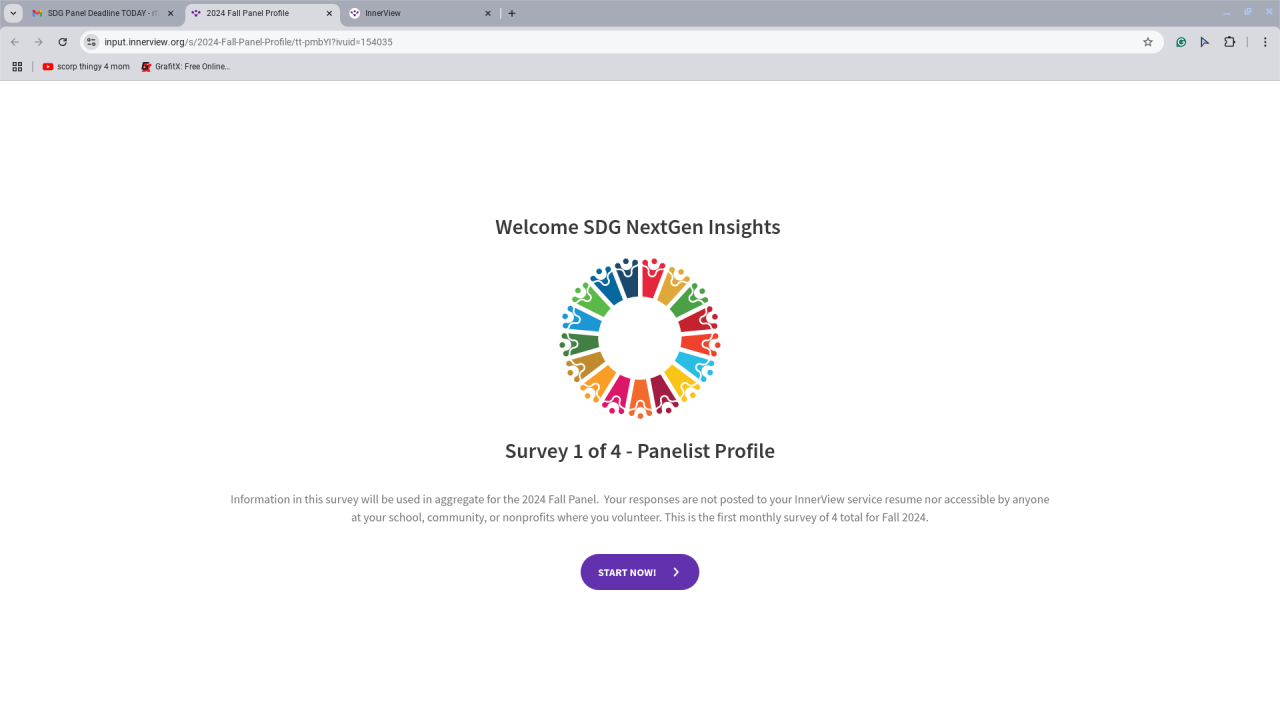Screen dimensions: 1280x720
Task: Switch to the SDG Panel Deadline Gmail tab
Action: [x=98, y=13]
